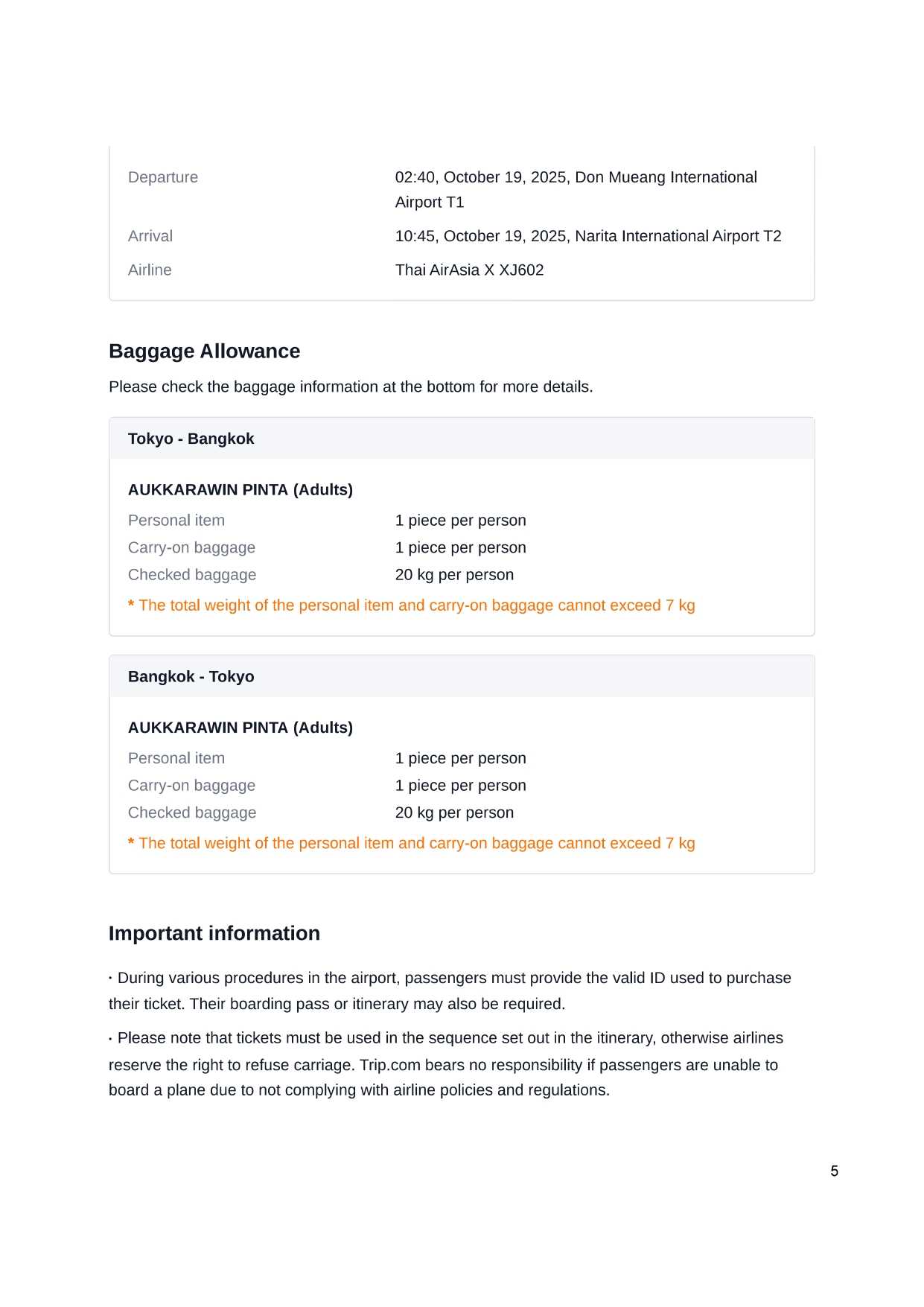Click the Narita International Airport T2 arrival text
Screen dimensions: 924x1307
click(x=587, y=236)
